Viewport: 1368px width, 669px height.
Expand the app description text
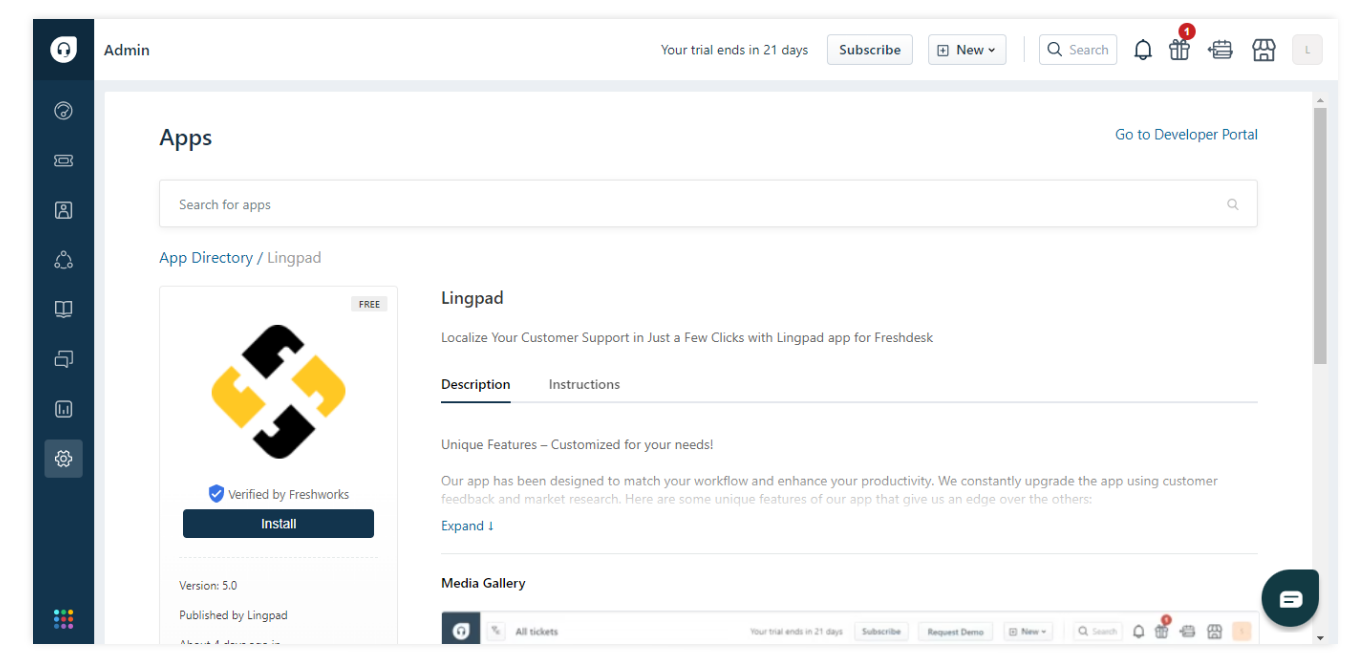[x=467, y=526]
